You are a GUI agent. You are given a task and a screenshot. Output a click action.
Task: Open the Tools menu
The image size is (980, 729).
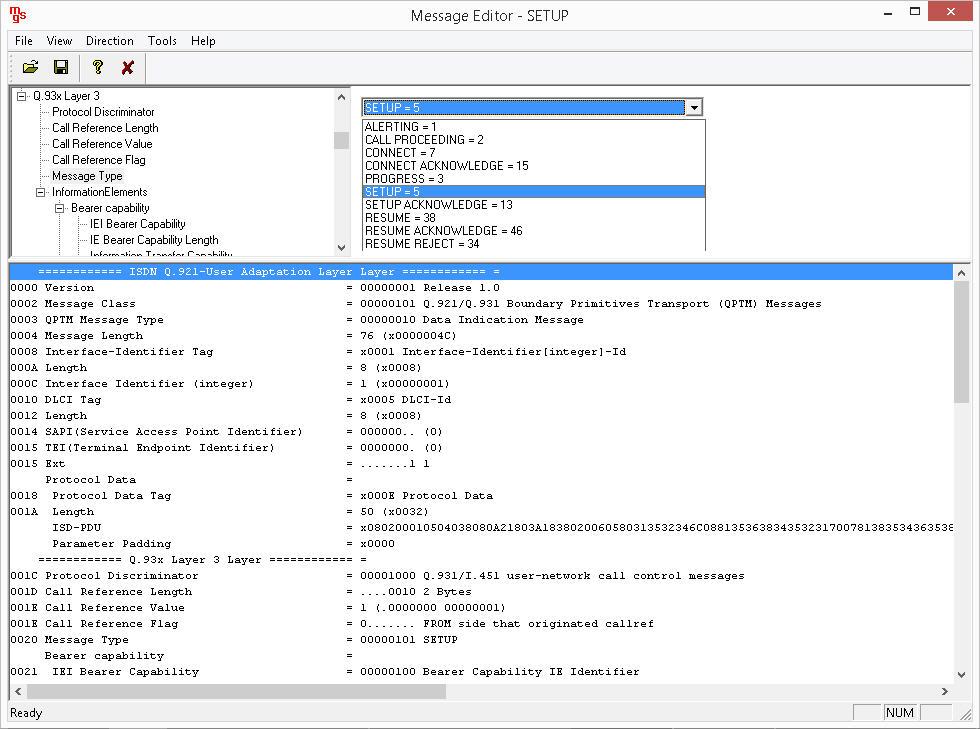tap(162, 41)
